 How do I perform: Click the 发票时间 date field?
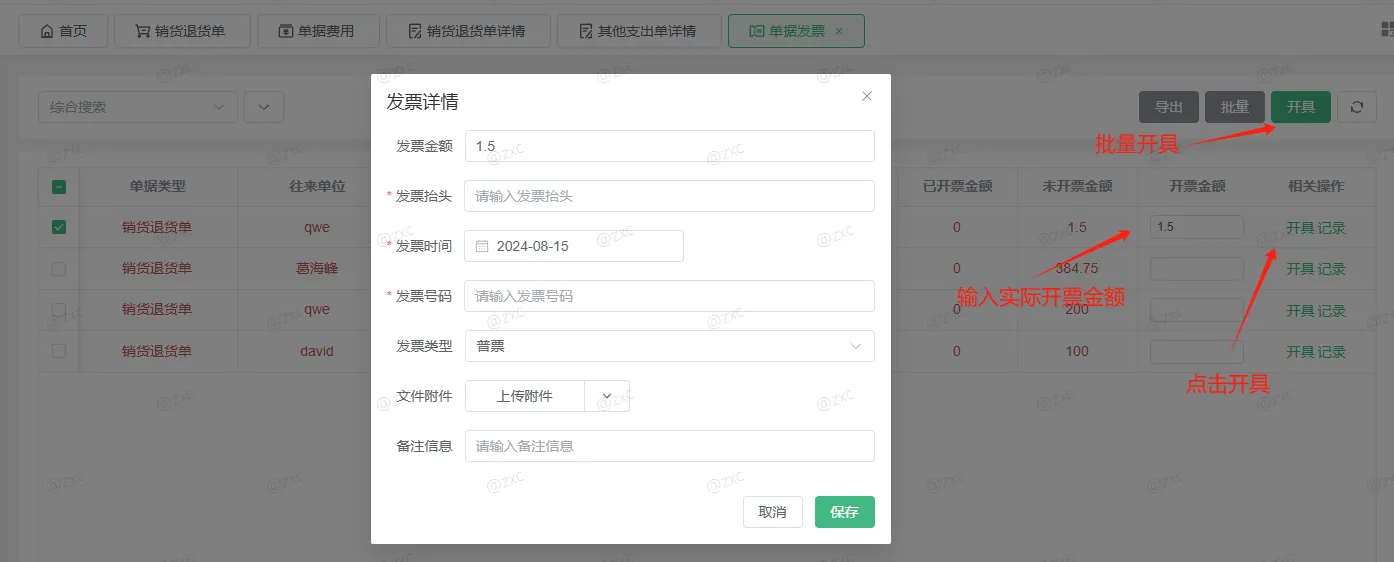click(574, 246)
